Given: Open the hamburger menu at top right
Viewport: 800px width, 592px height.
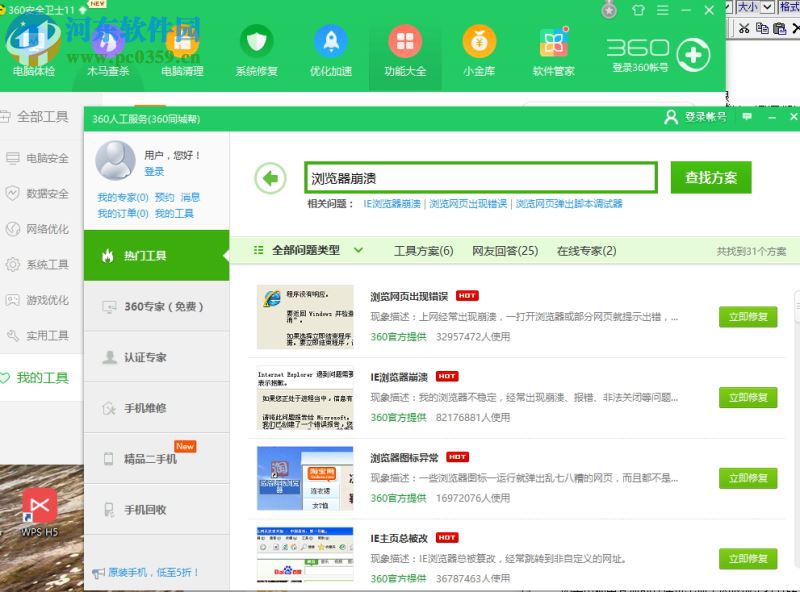Looking at the screenshot, I should [662, 10].
